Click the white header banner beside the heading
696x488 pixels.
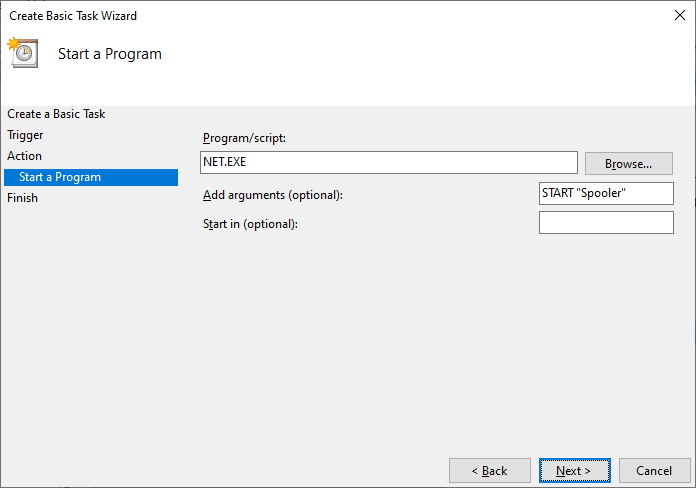pos(426,67)
